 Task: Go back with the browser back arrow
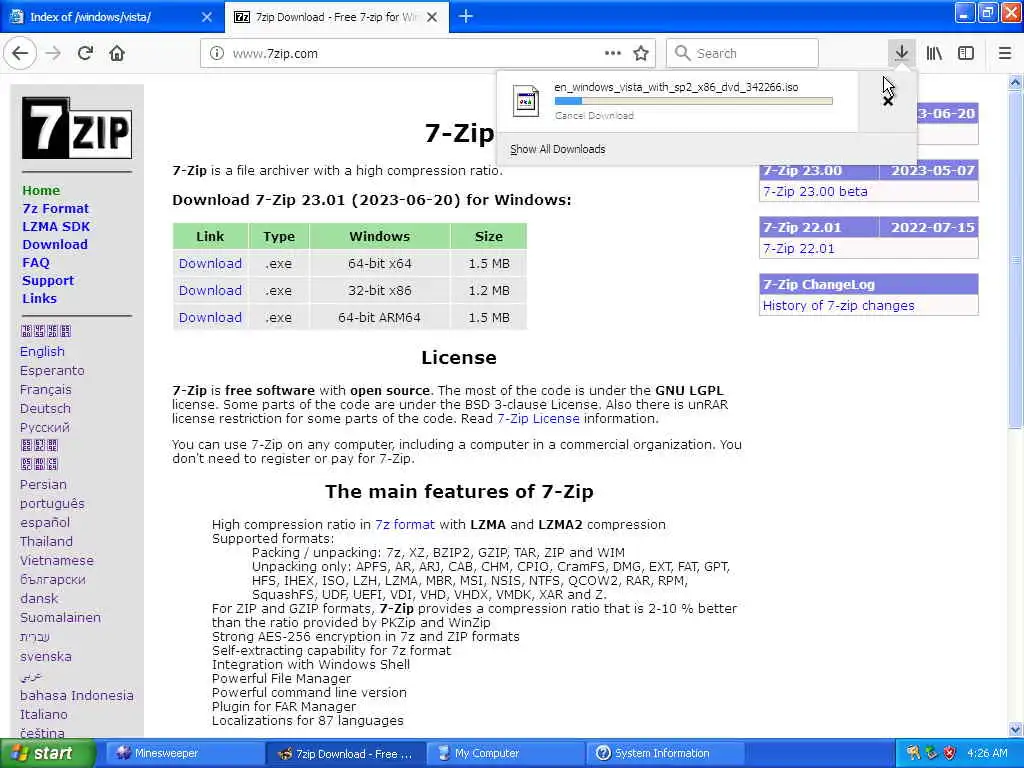(20, 53)
